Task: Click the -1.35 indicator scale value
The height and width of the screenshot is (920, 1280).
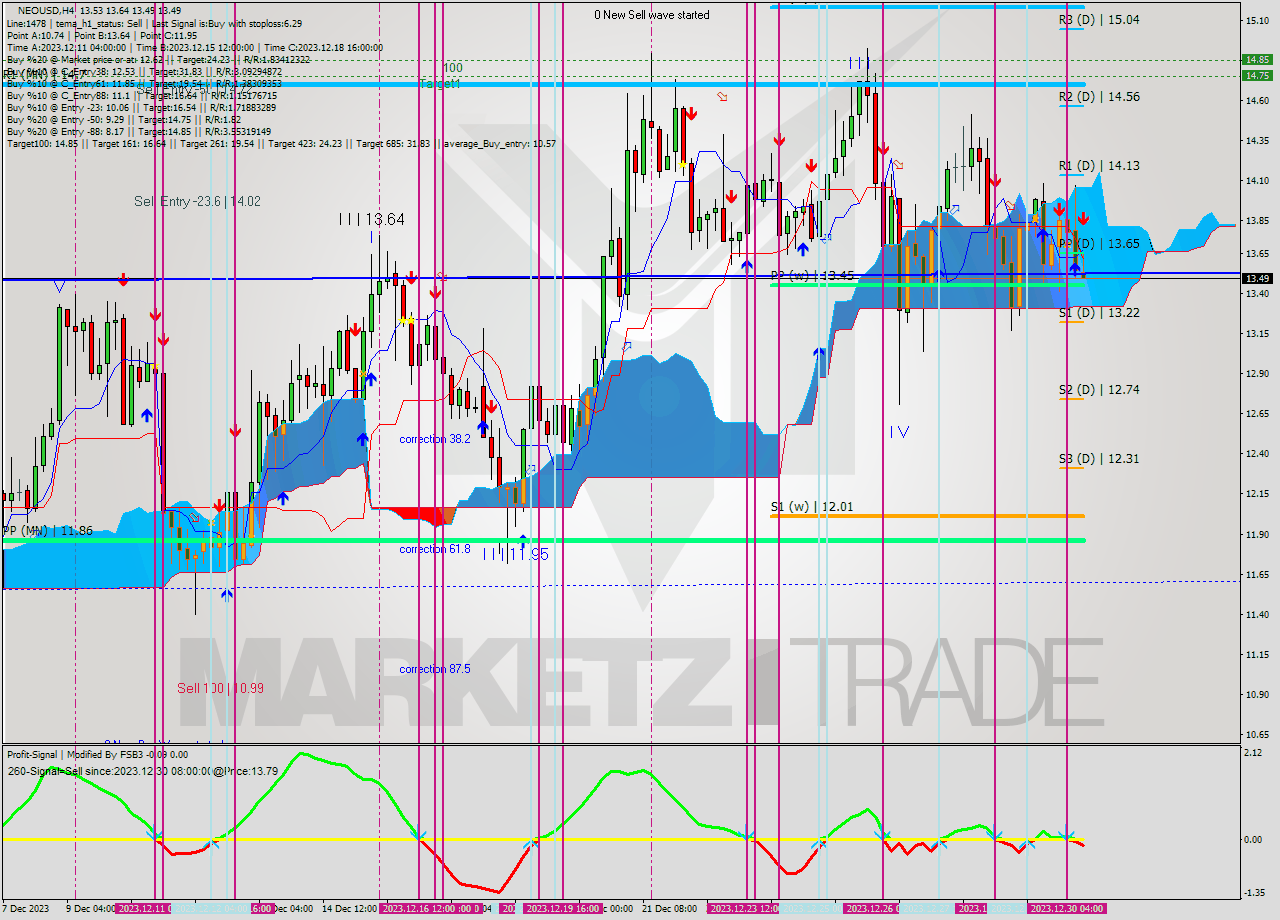Action: tap(1254, 892)
